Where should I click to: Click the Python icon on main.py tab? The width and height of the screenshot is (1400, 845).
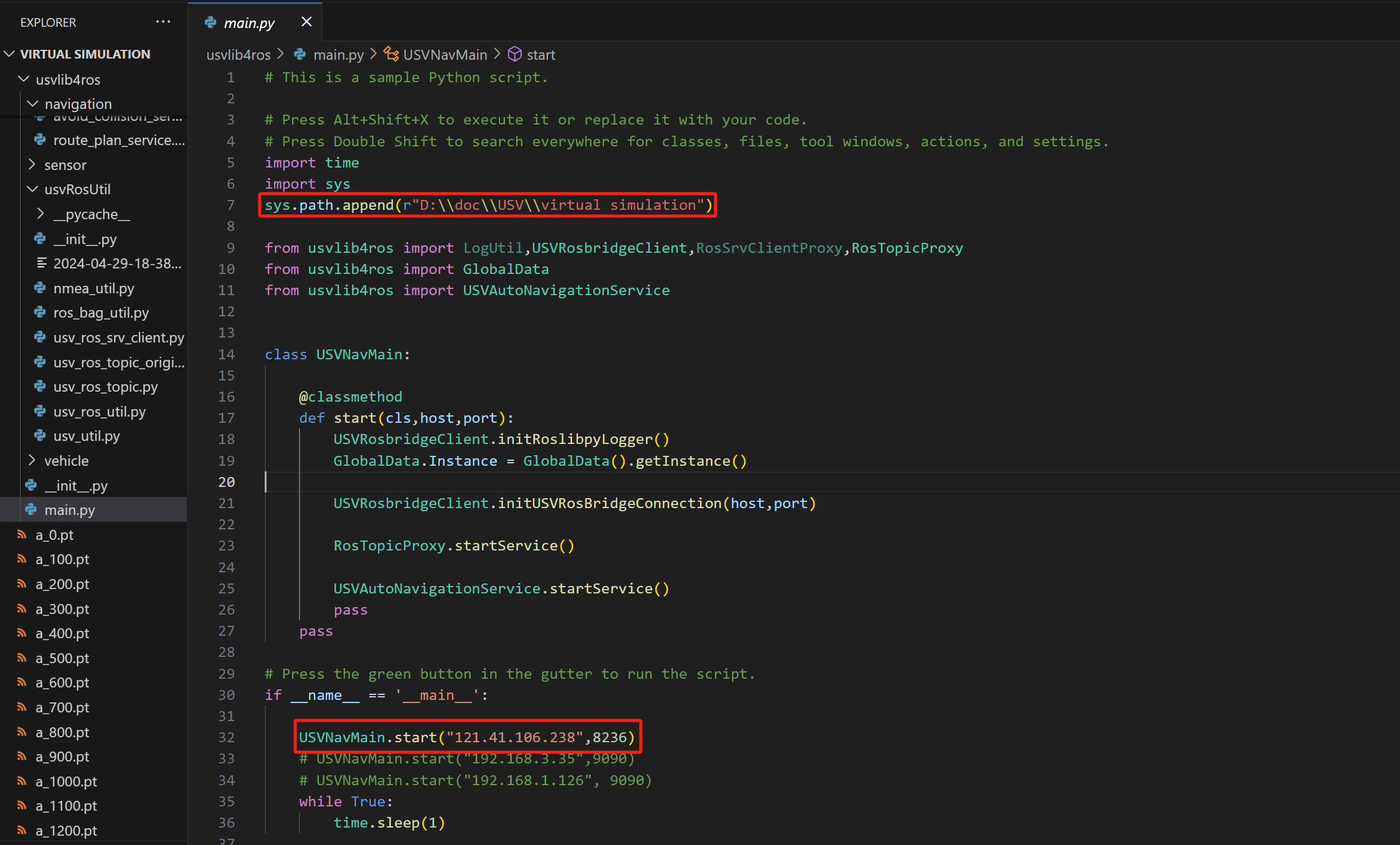coord(210,22)
